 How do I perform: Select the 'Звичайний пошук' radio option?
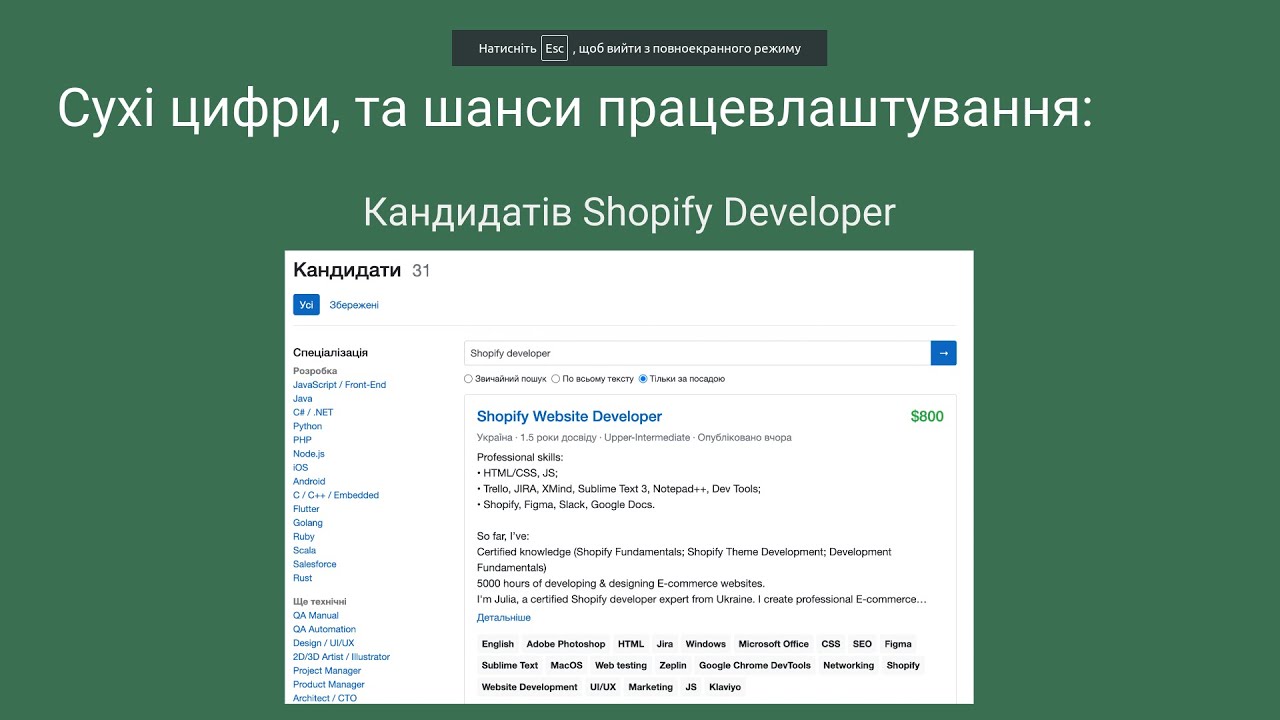coord(505,379)
